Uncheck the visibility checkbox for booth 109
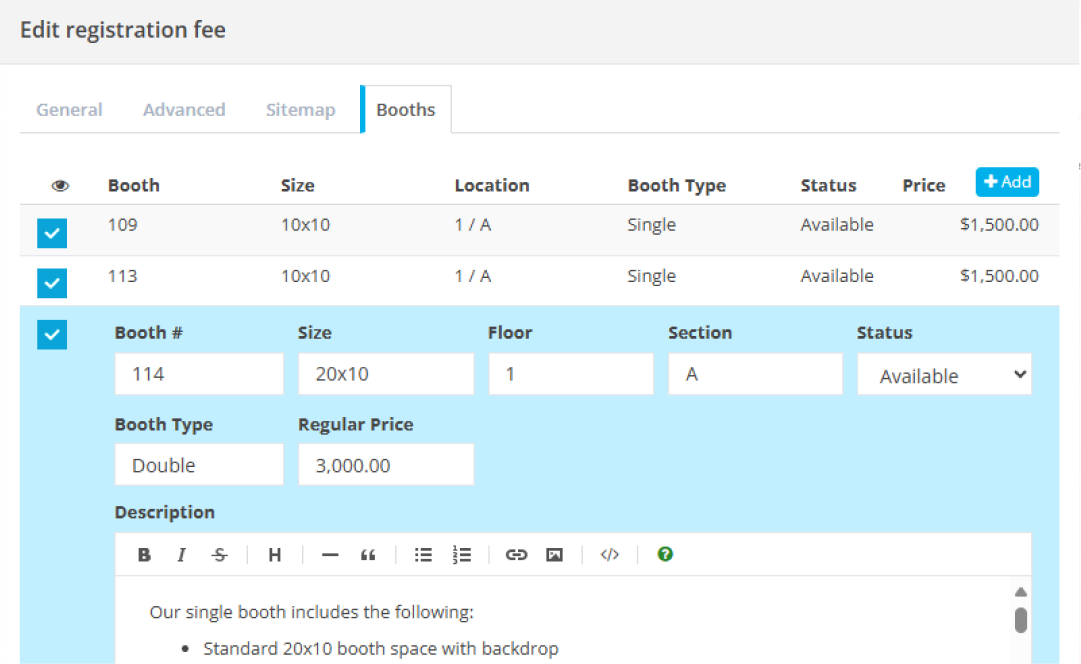Image resolution: width=1081 pixels, height=664 pixels. (52, 233)
